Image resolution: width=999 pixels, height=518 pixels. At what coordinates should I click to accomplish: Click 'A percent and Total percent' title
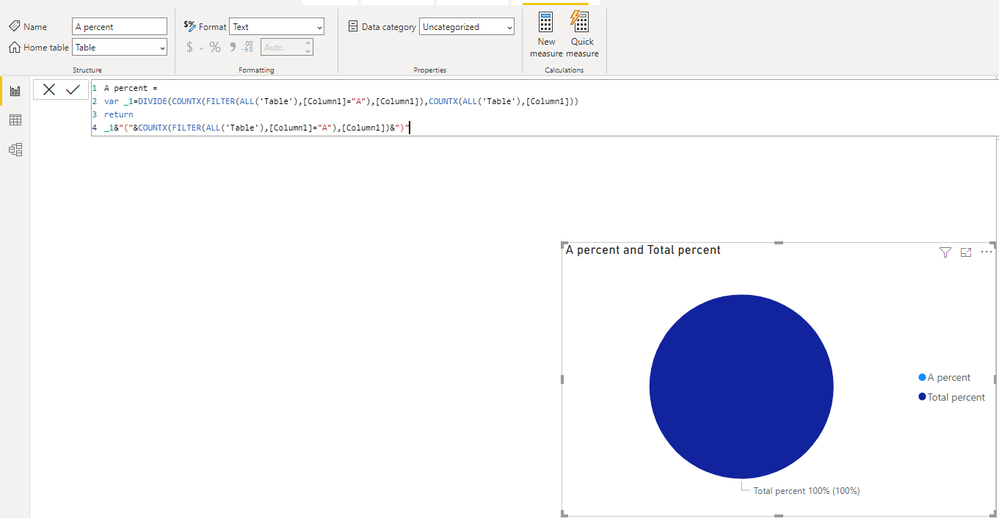click(643, 250)
